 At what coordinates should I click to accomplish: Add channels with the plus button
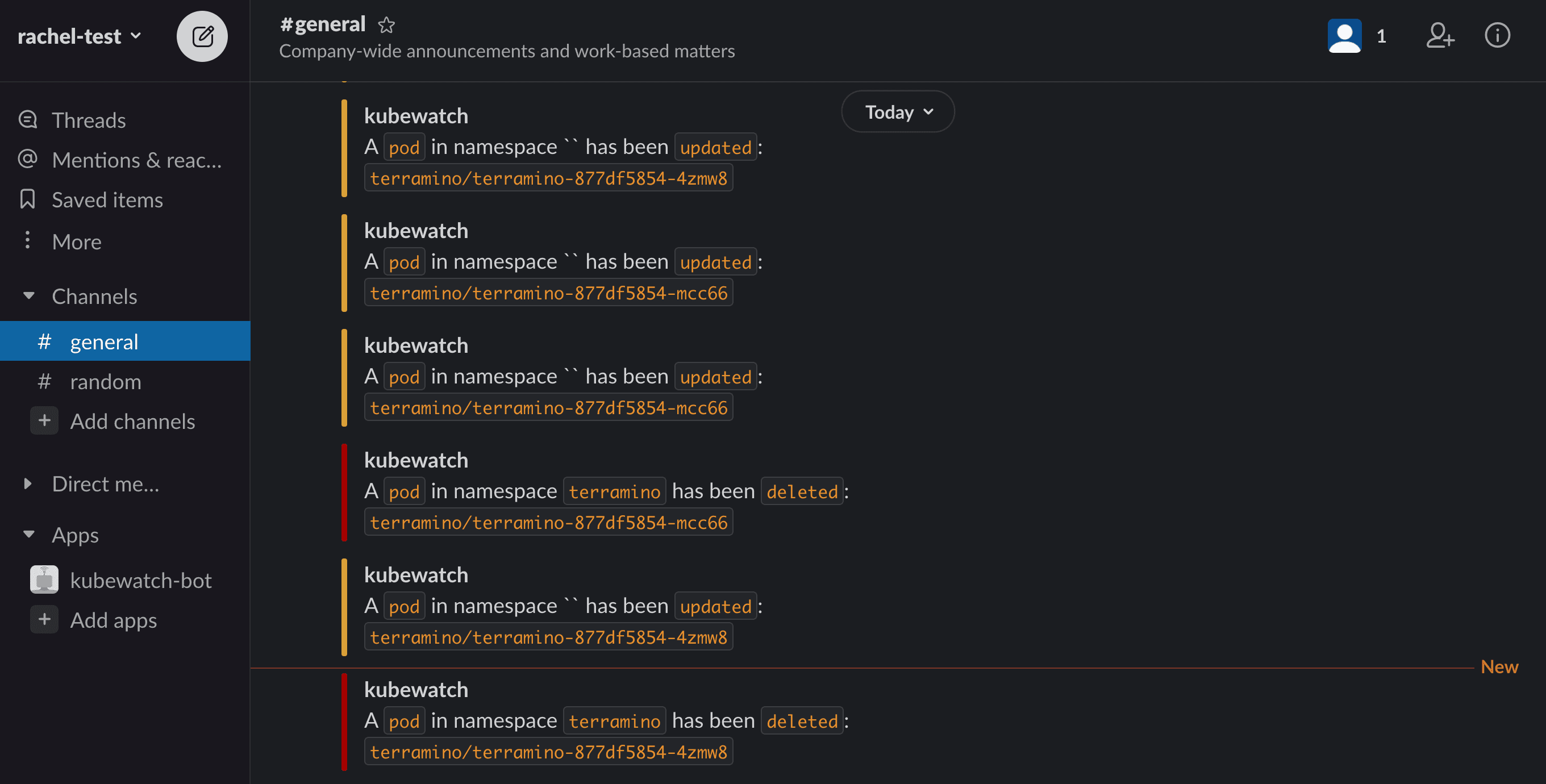44,421
